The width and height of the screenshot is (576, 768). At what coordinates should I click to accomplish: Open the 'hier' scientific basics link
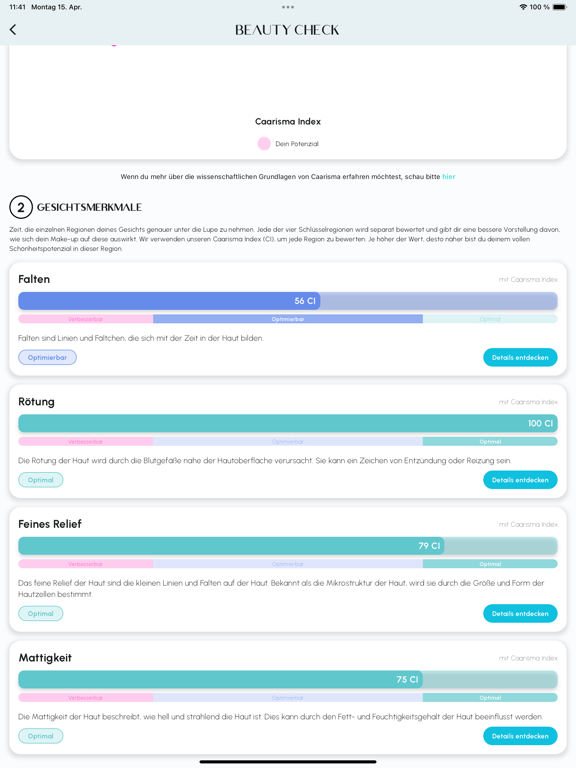[x=449, y=176]
